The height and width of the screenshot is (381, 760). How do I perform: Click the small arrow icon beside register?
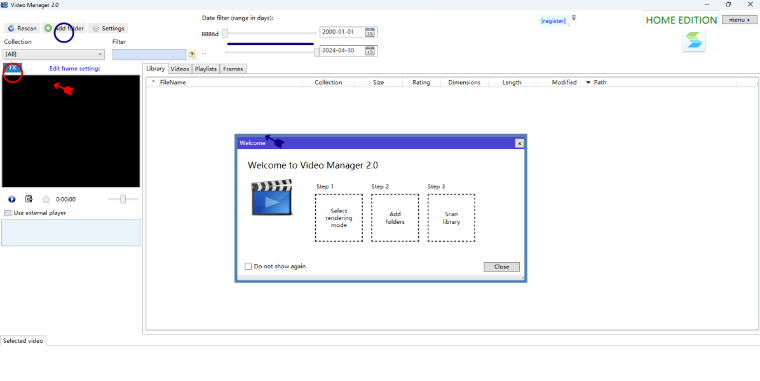click(x=573, y=18)
